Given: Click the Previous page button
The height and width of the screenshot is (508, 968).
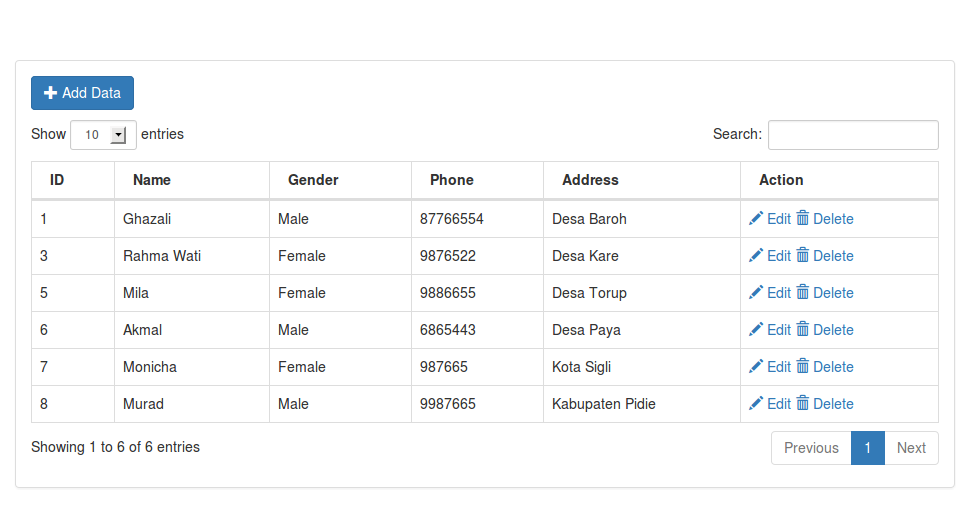Looking at the screenshot, I should pyautogui.click(x=811, y=448).
